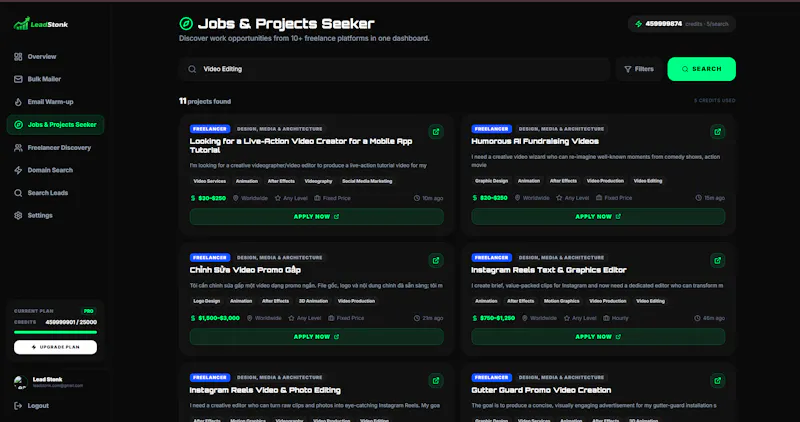Click the Overview grid icon

tap(18, 57)
